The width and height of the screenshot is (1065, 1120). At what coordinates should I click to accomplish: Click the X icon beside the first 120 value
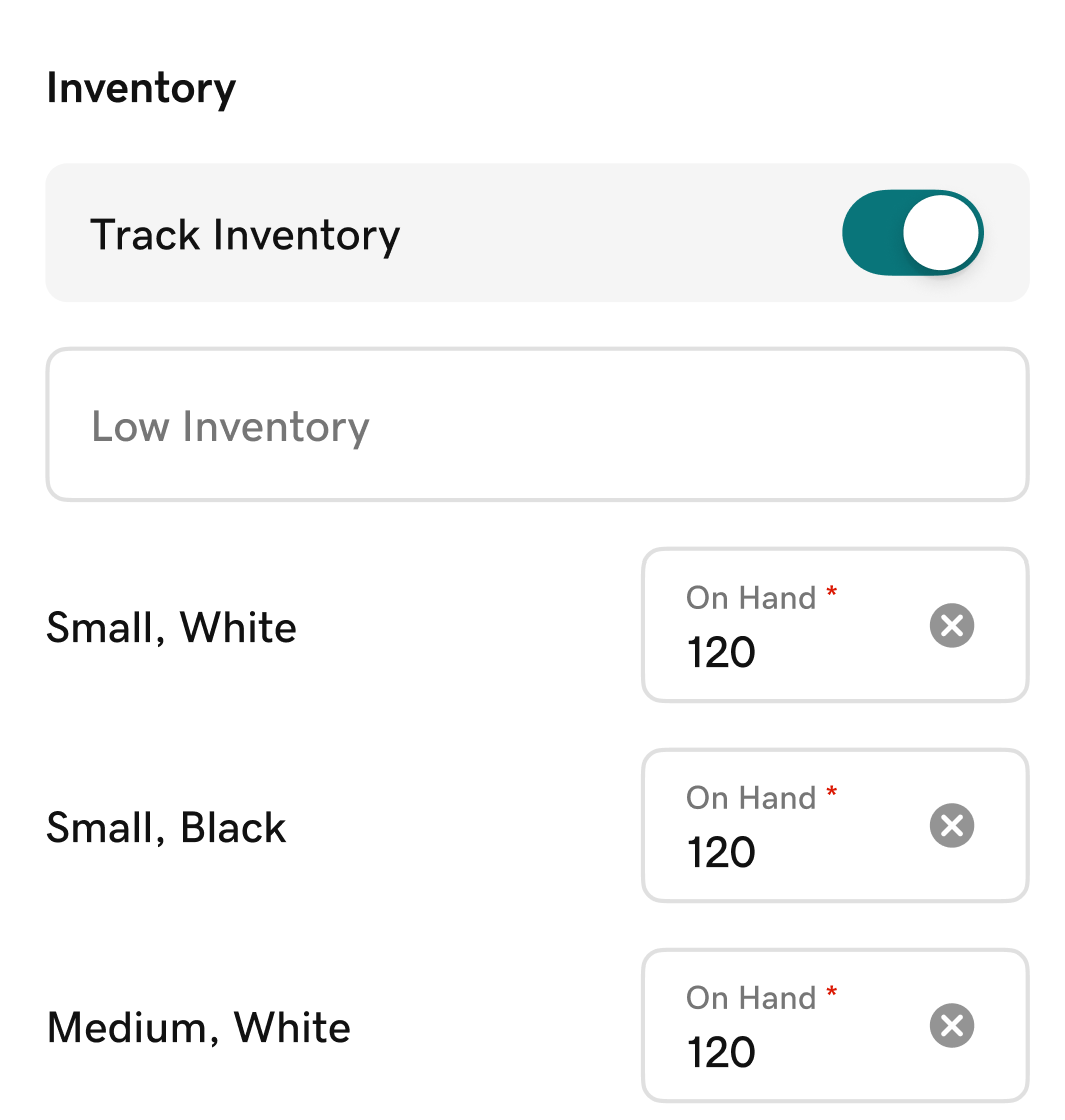[x=951, y=625]
